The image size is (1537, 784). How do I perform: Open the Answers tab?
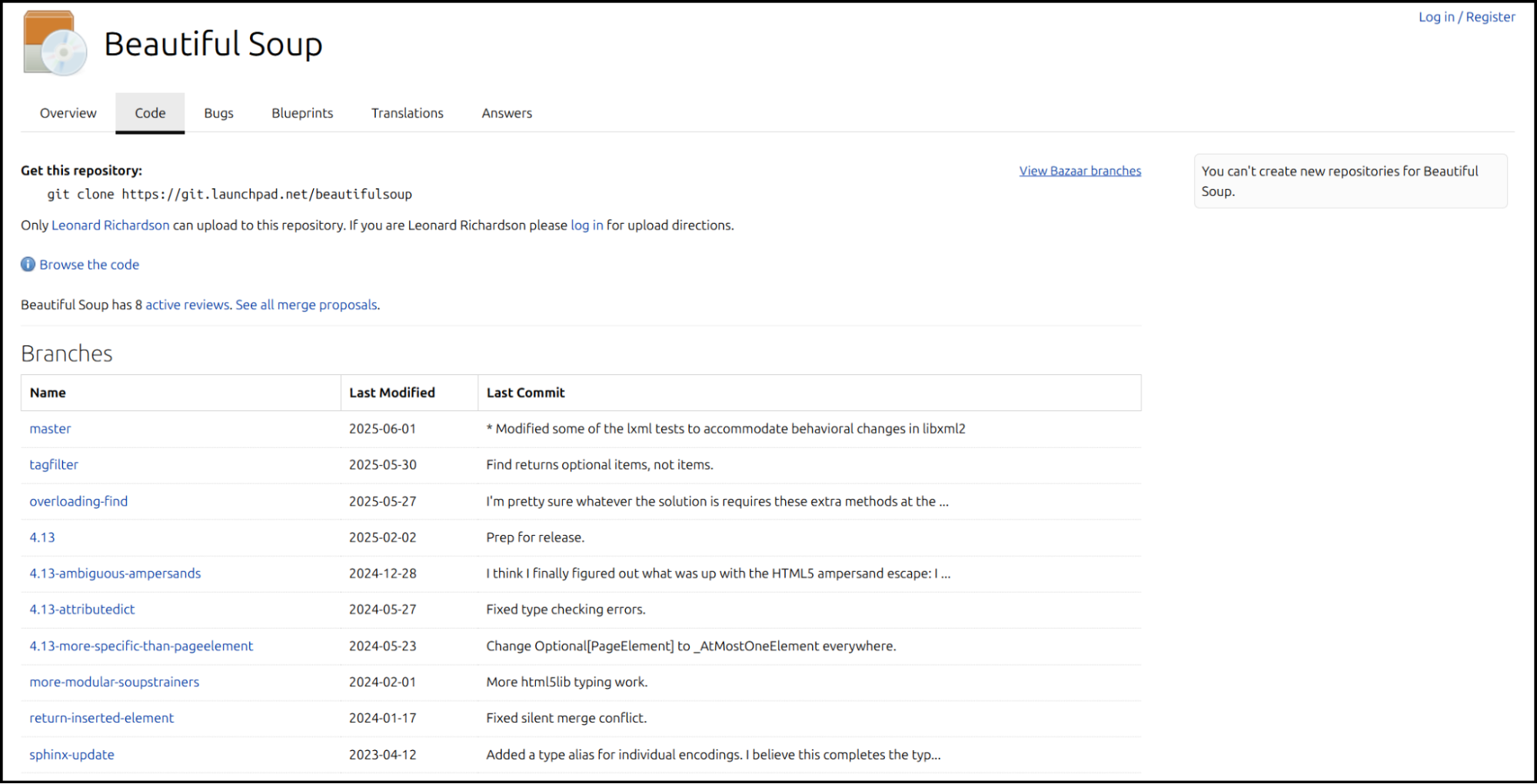tap(507, 113)
